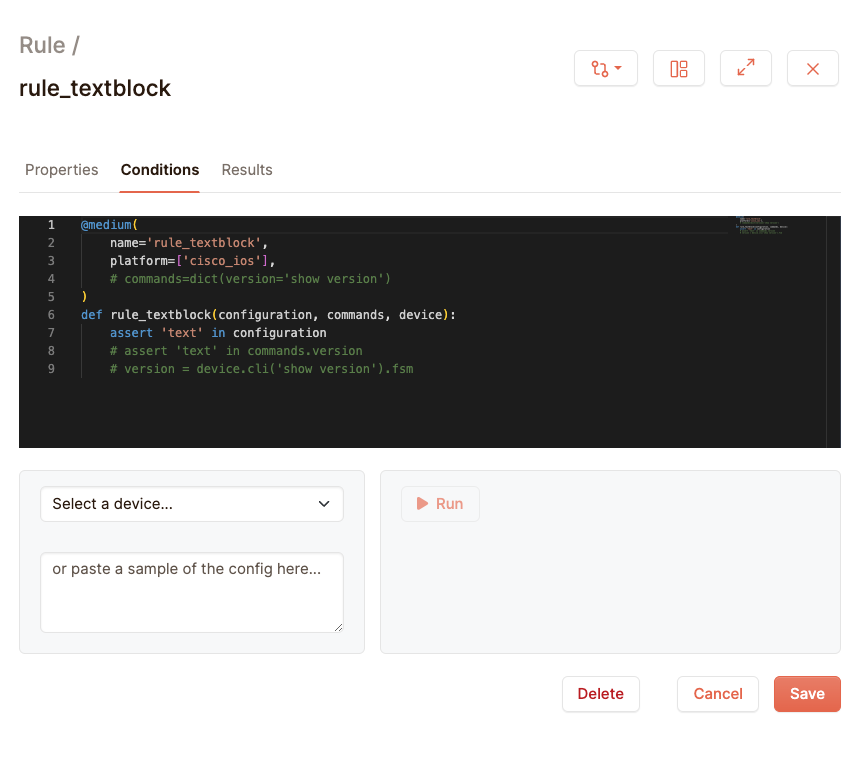Click line number 9 in editor gutter
This screenshot has height=759, width=859.
click(x=51, y=369)
